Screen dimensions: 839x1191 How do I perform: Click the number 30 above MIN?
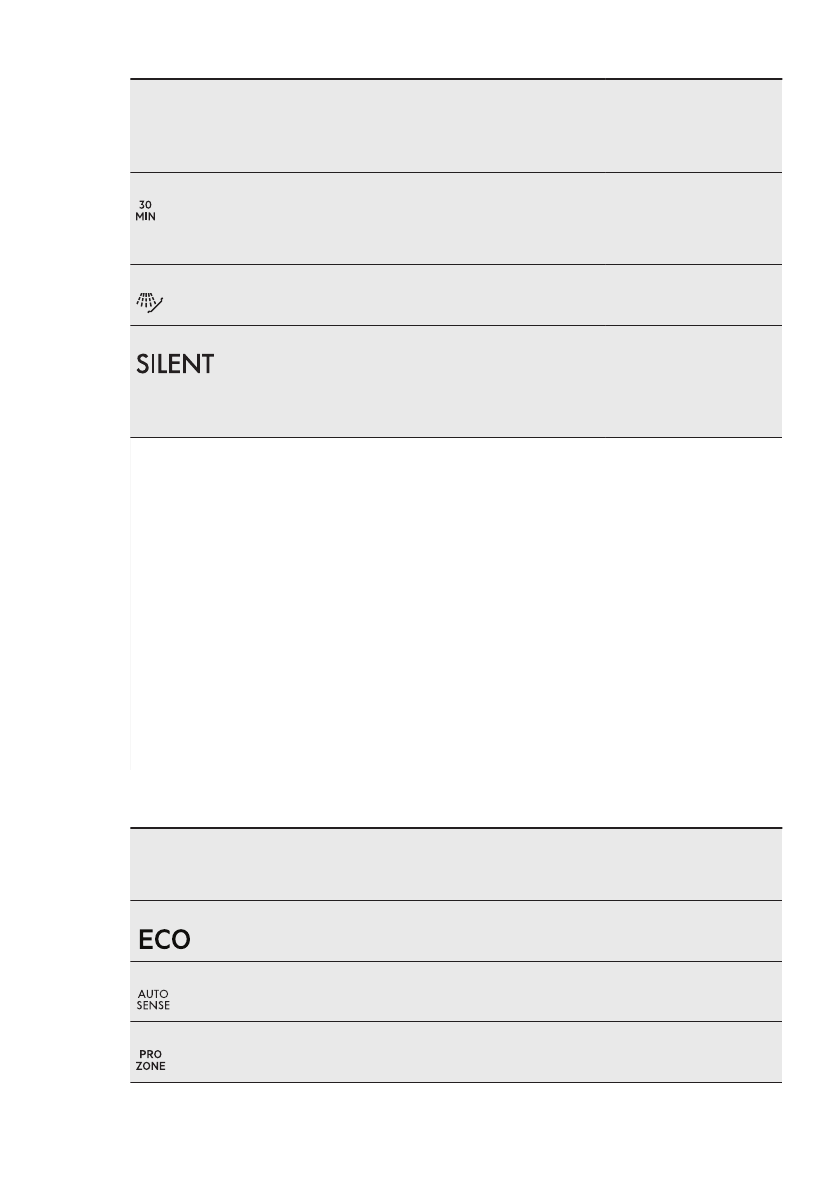[x=146, y=205]
